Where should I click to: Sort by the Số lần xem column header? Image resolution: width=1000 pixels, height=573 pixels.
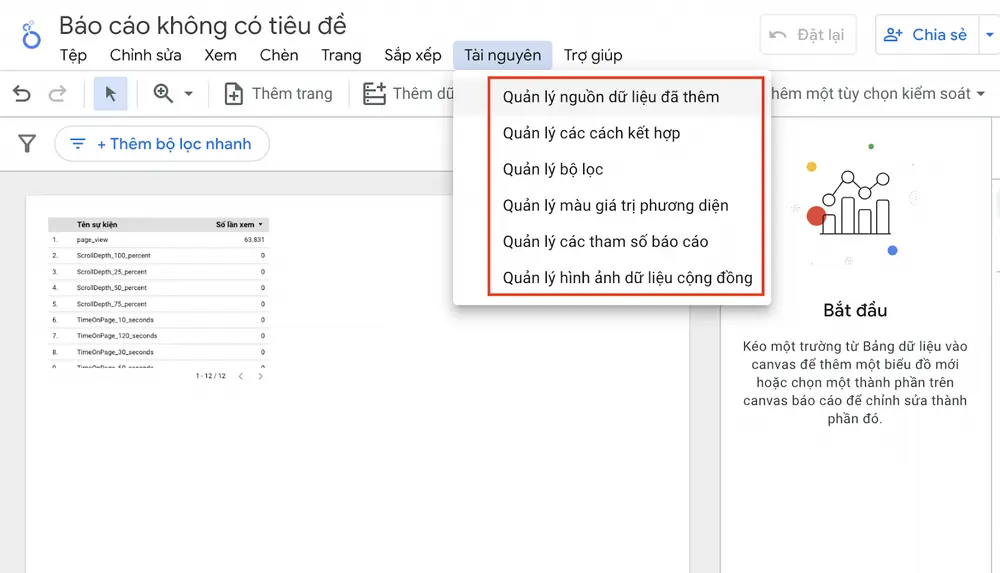(x=239, y=225)
